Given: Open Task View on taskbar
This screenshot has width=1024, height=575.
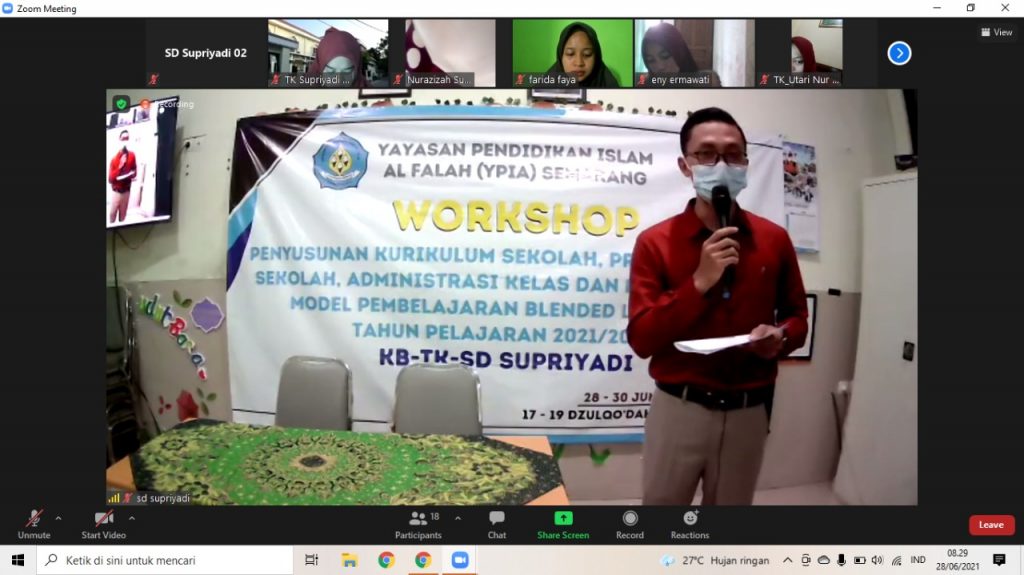Looking at the screenshot, I should [312, 560].
